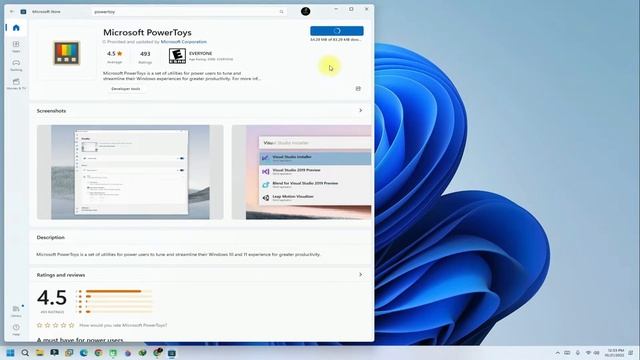The height and width of the screenshot is (360, 640).
Task: Click the "A must have for power users" review
Action: pos(80,340)
